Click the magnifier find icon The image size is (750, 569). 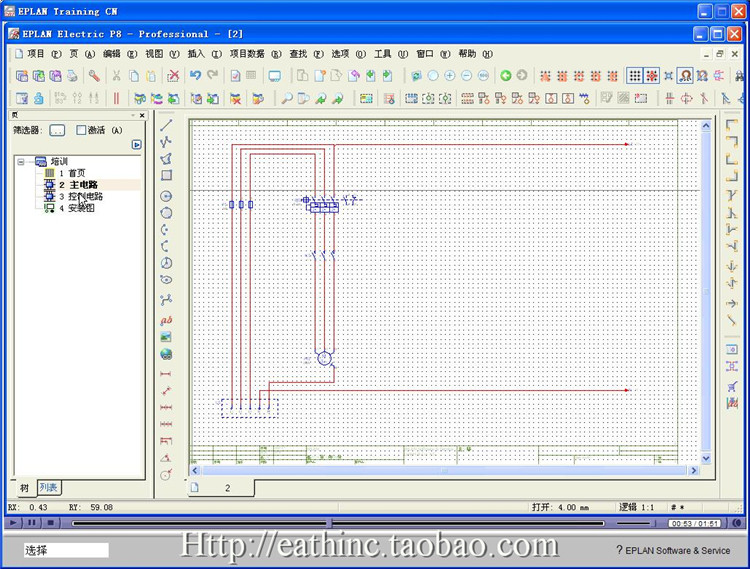point(287,98)
